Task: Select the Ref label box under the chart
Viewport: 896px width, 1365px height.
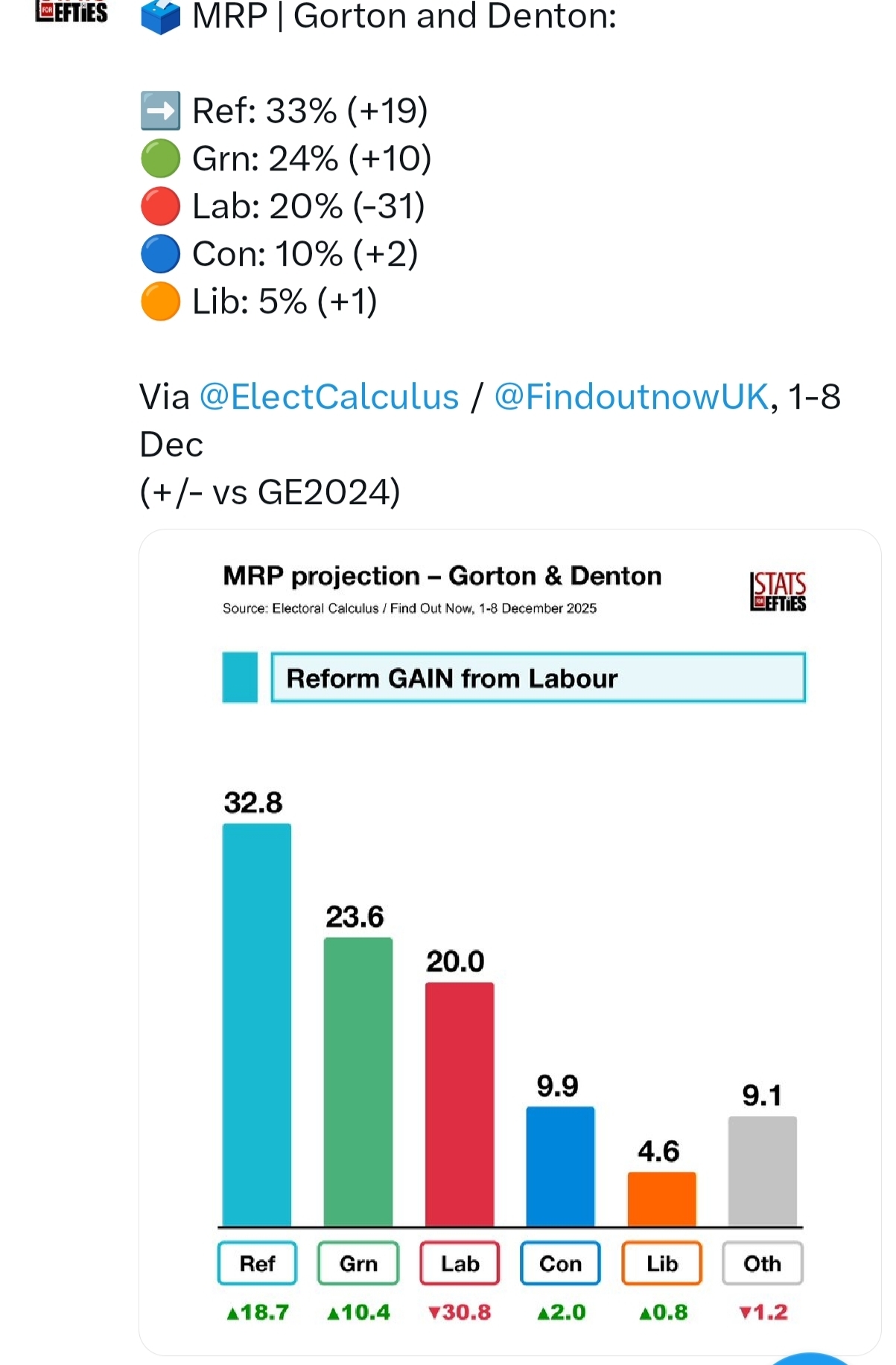Action: 257,1263
